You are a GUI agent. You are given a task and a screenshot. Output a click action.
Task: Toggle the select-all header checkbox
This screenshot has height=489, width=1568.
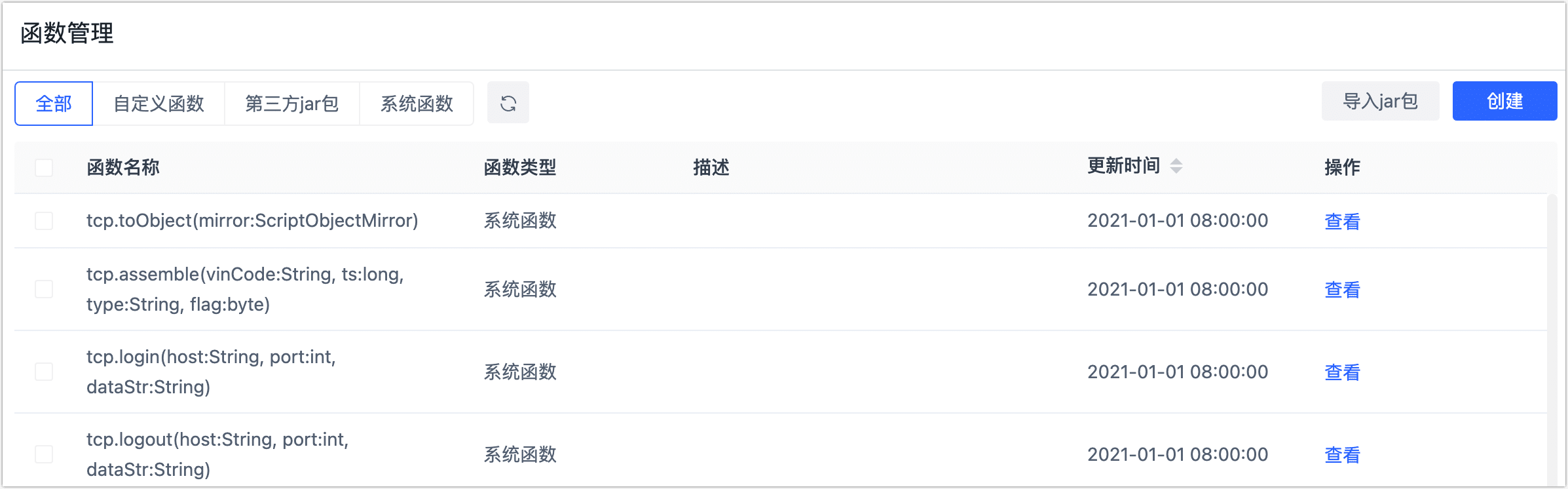click(x=44, y=168)
